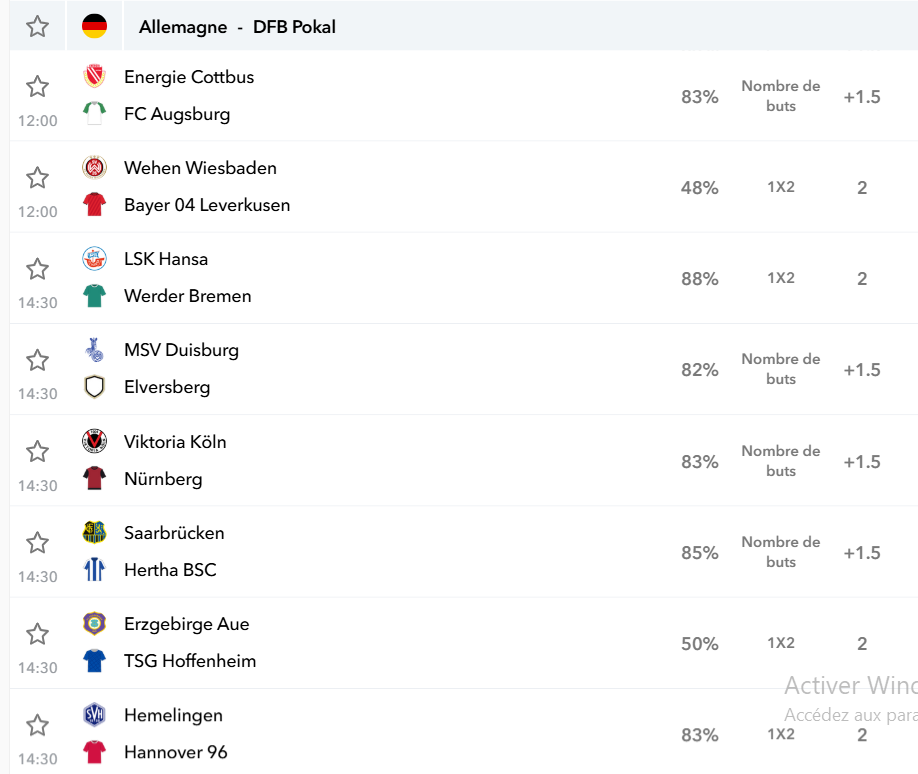
Task: Click the Bayer 04 Leverkusen red jersey icon
Action: coord(94,204)
